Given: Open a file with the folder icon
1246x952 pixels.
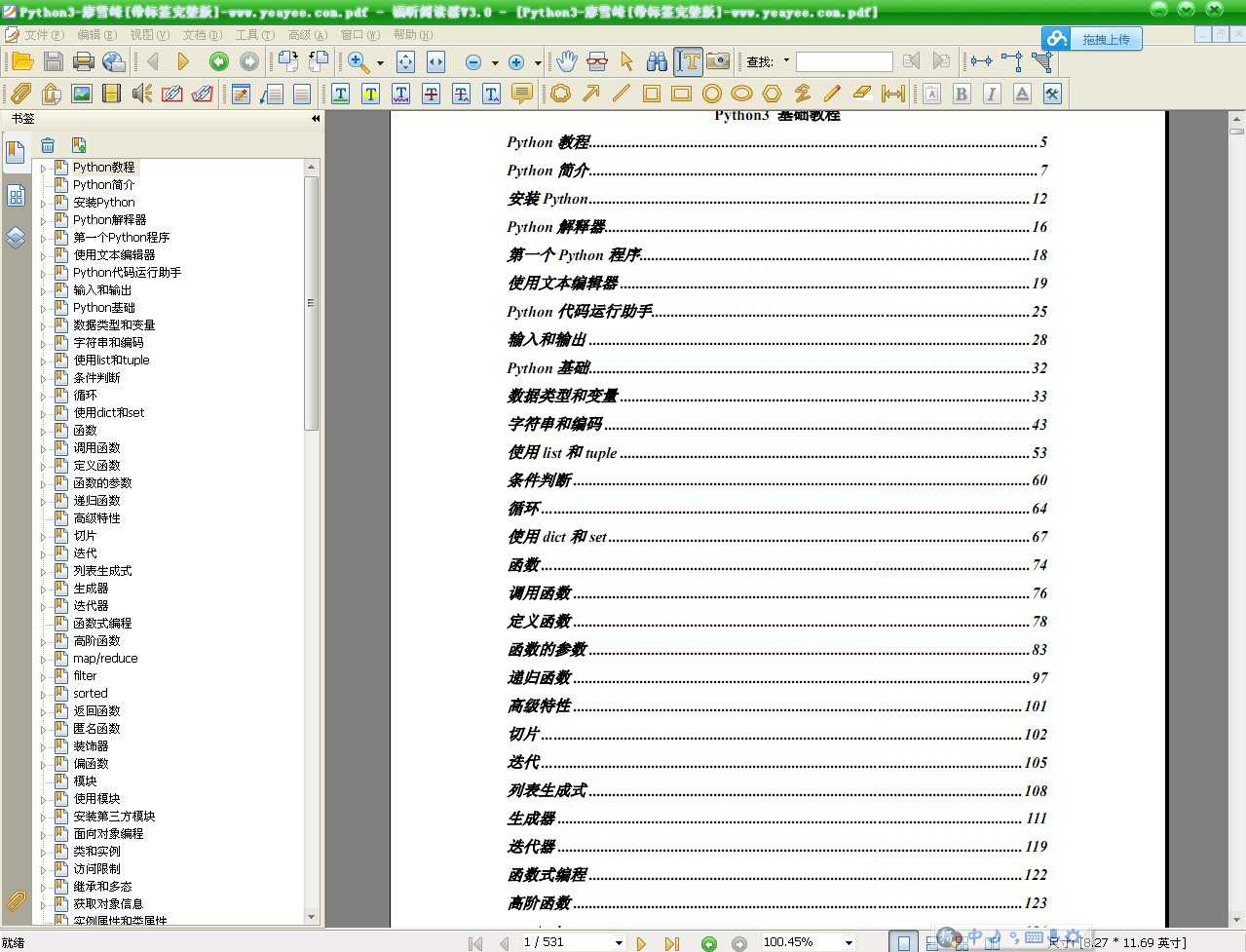Looking at the screenshot, I should pyautogui.click(x=22, y=62).
